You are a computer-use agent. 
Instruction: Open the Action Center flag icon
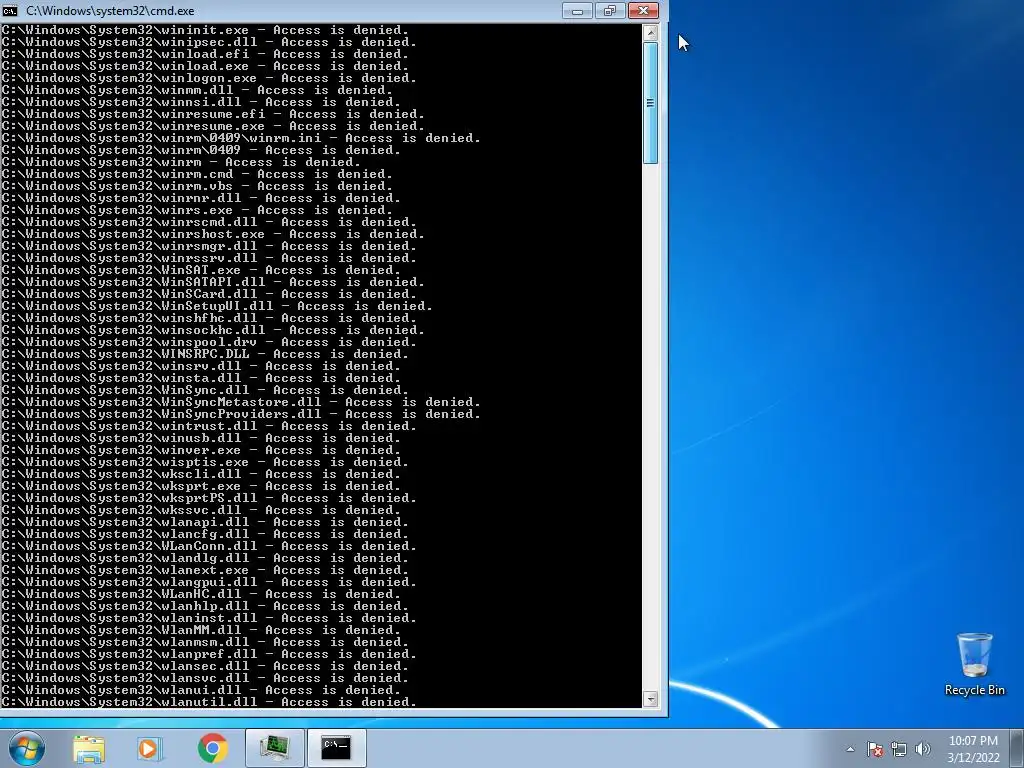point(875,749)
